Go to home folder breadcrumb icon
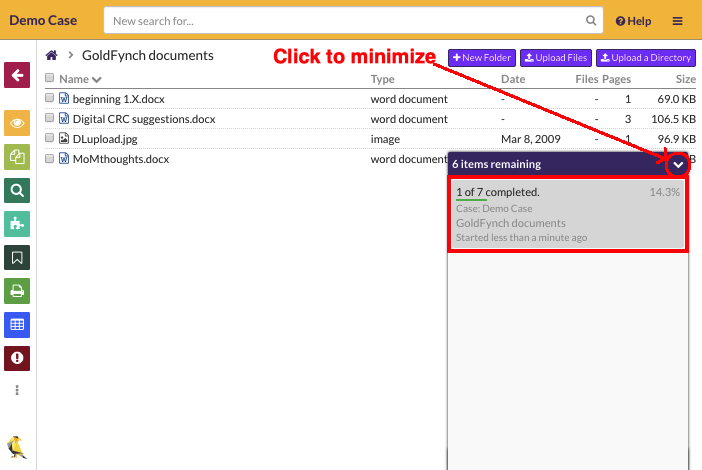The height and width of the screenshot is (470, 702). 51,56
